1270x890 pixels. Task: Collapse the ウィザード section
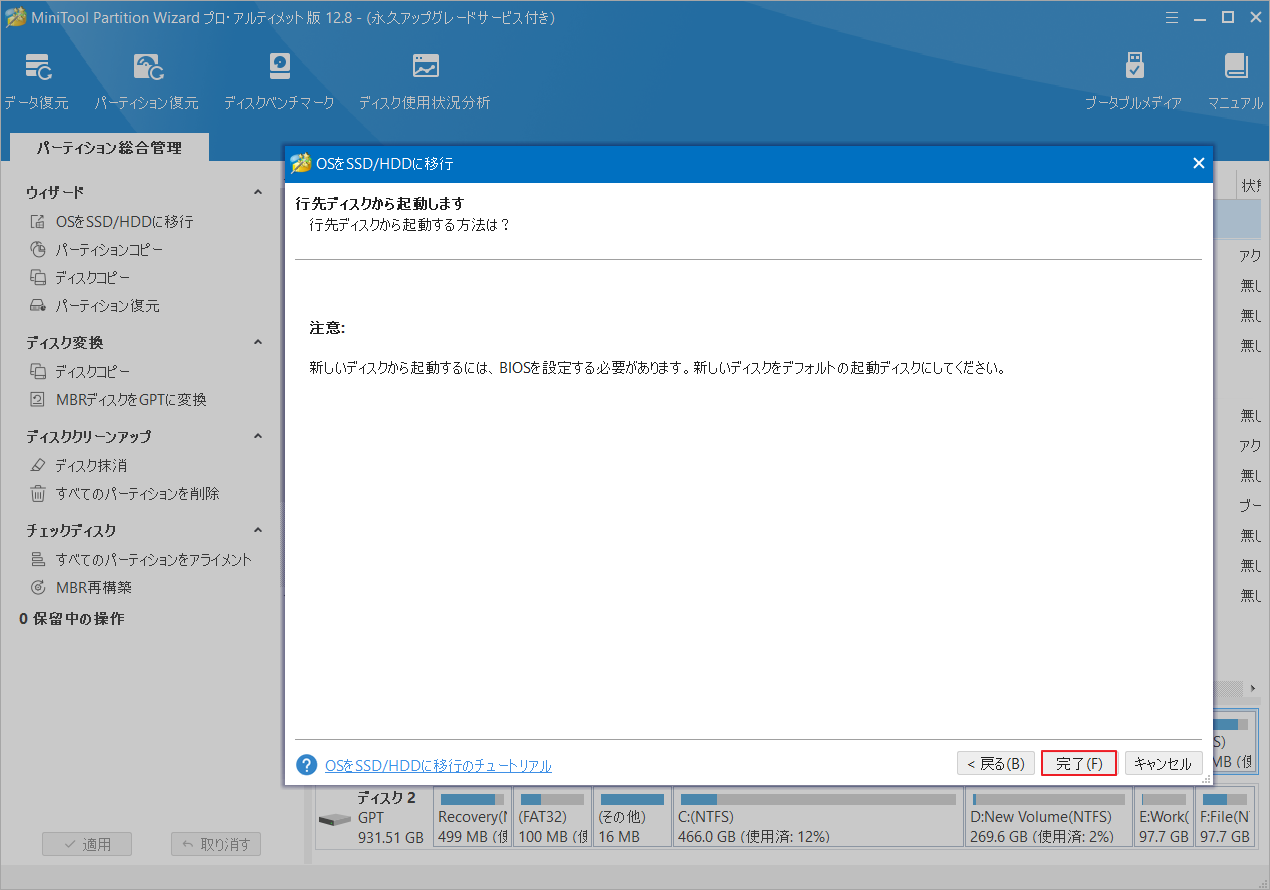pyautogui.click(x=257, y=192)
